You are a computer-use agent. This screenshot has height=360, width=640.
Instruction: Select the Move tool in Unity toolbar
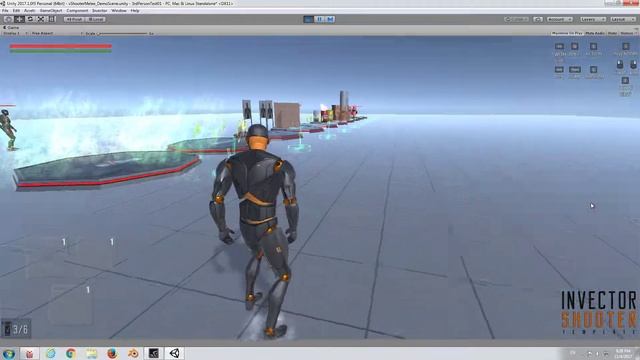[x=19, y=19]
